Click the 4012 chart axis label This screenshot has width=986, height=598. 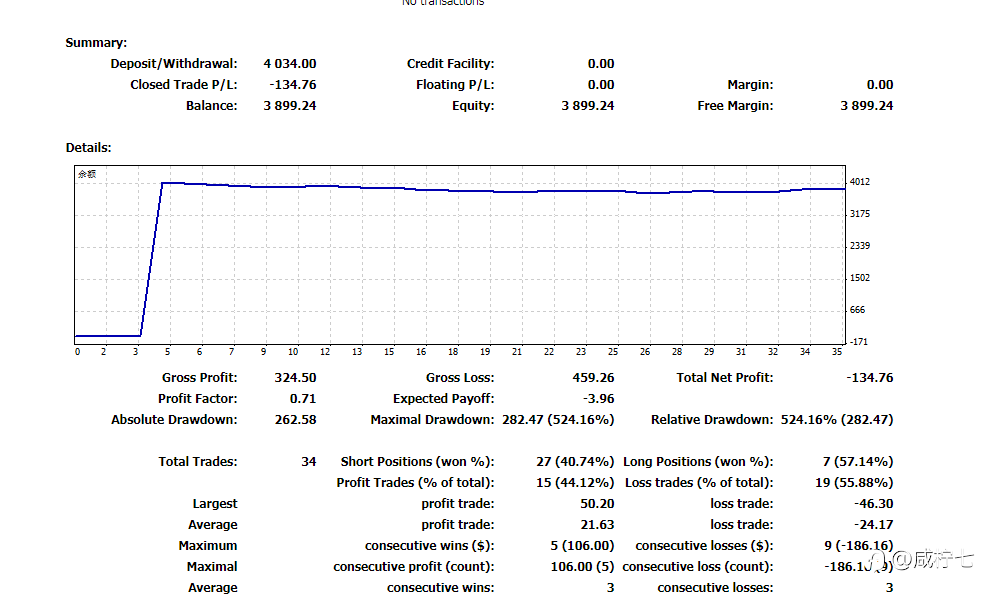[860, 182]
